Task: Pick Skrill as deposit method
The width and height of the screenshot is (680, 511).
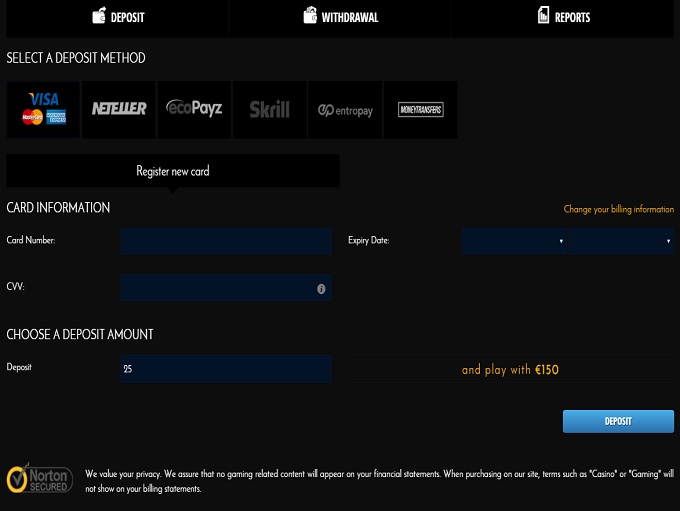Action: 269,109
